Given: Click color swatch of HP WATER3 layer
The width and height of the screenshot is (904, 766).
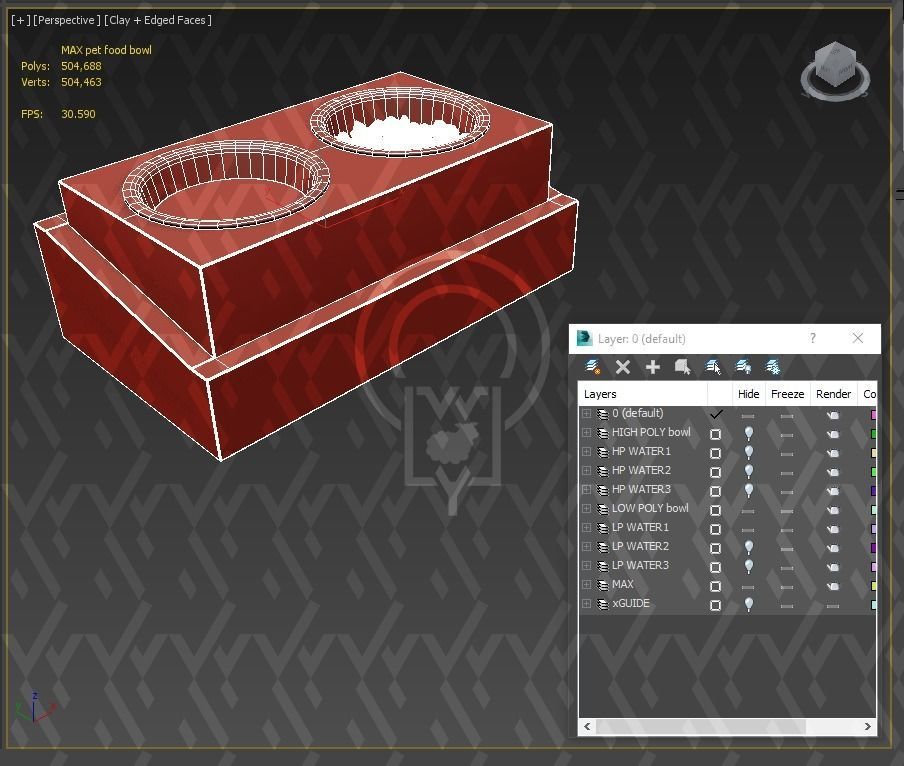Looking at the screenshot, I should point(873,490).
